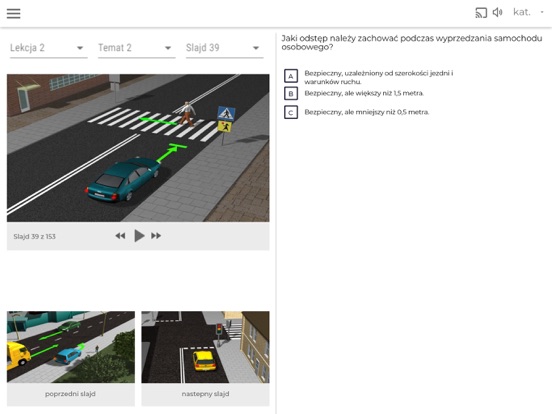Select answer C checkbox
Screen dimensions: 552x414
click(291, 112)
